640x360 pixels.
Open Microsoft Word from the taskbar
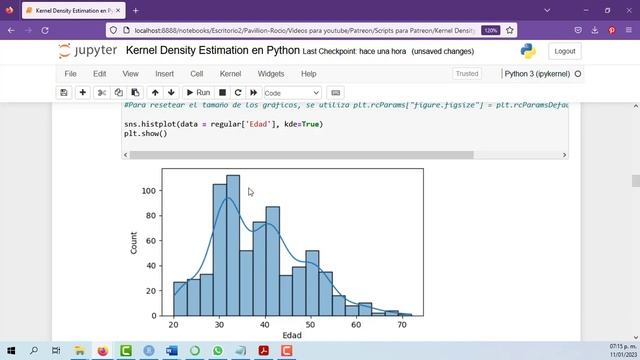click(172, 351)
